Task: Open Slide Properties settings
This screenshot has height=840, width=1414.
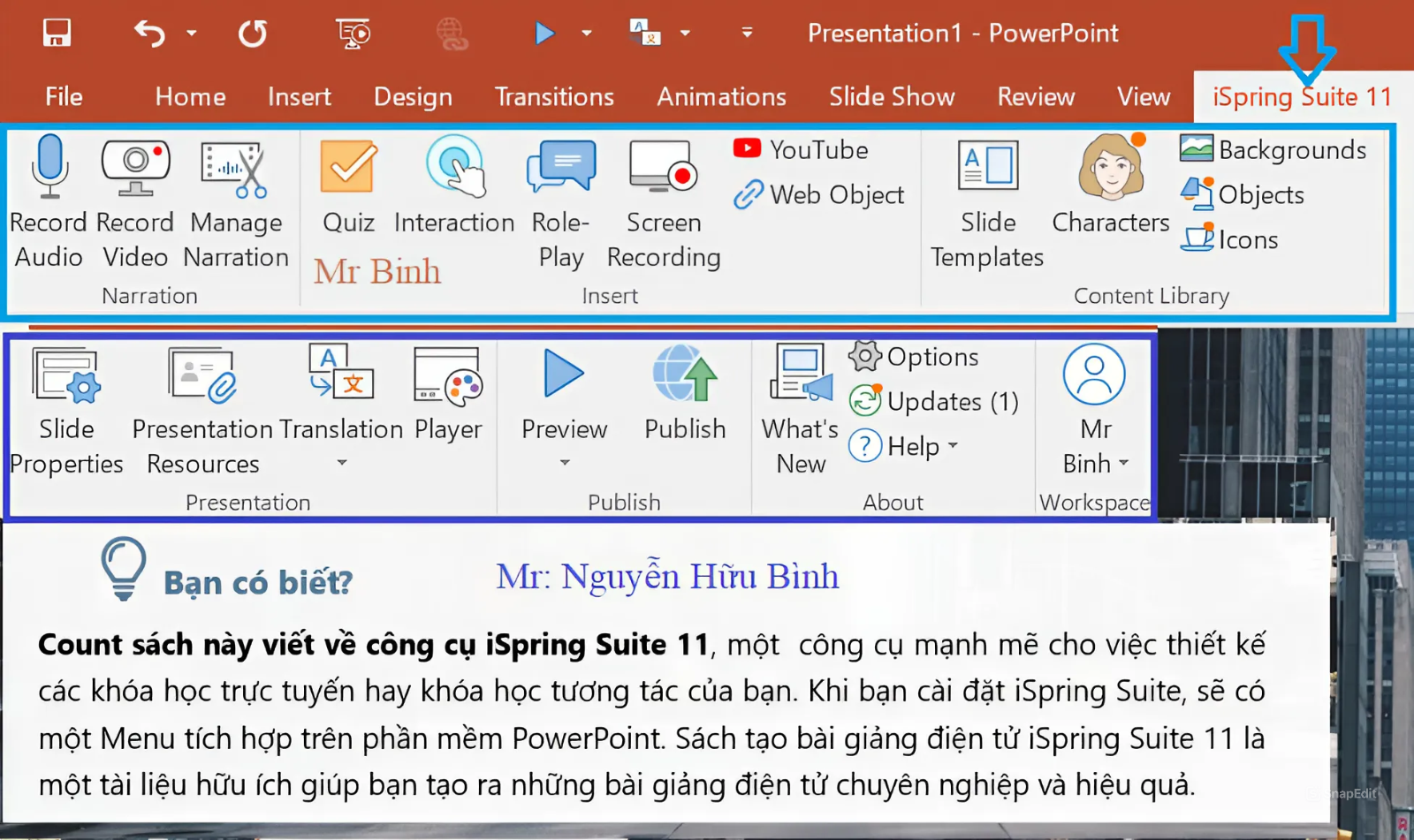Action: (66, 411)
